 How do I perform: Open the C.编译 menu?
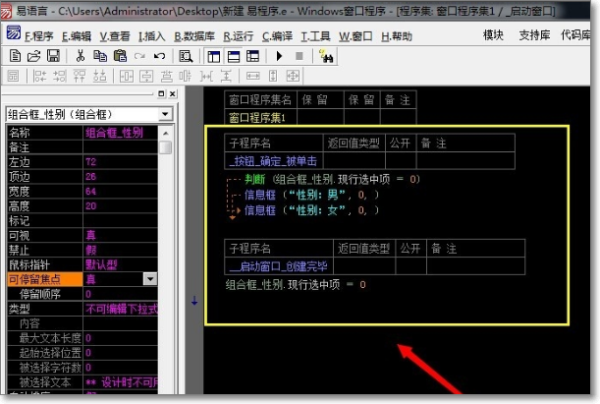tap(277, 36)
